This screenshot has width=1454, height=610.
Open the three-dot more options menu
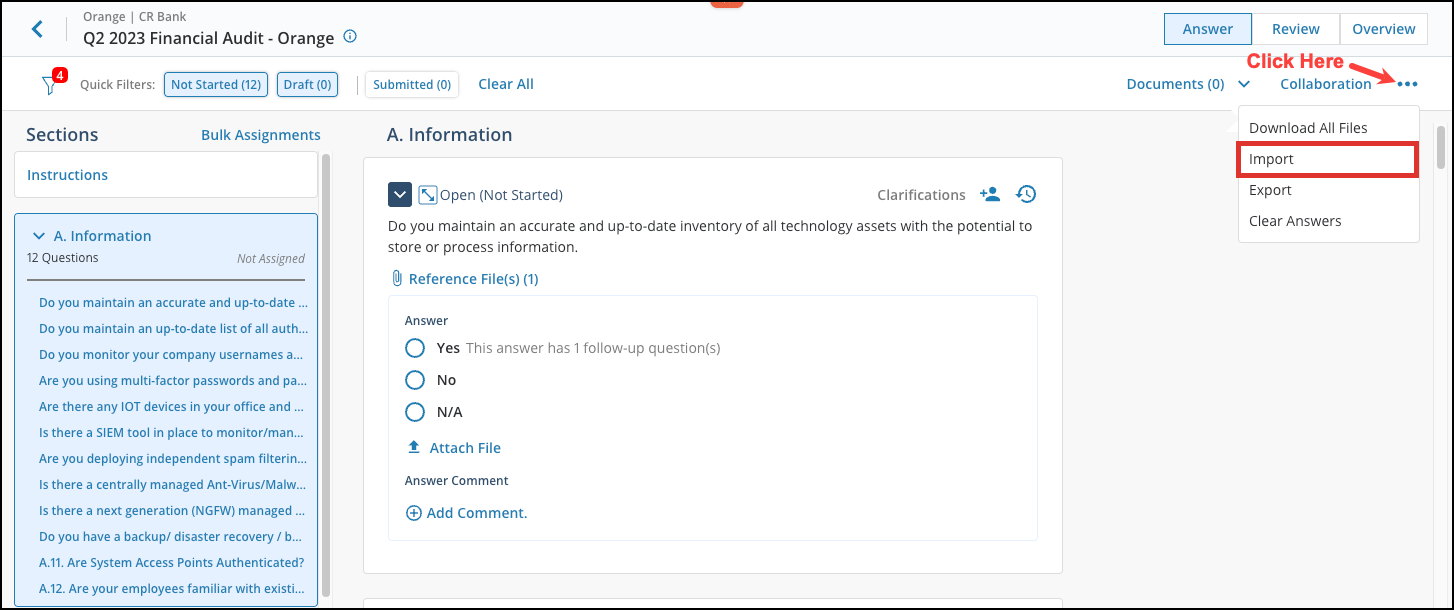pyautogui.click(x=1408, y=84)
